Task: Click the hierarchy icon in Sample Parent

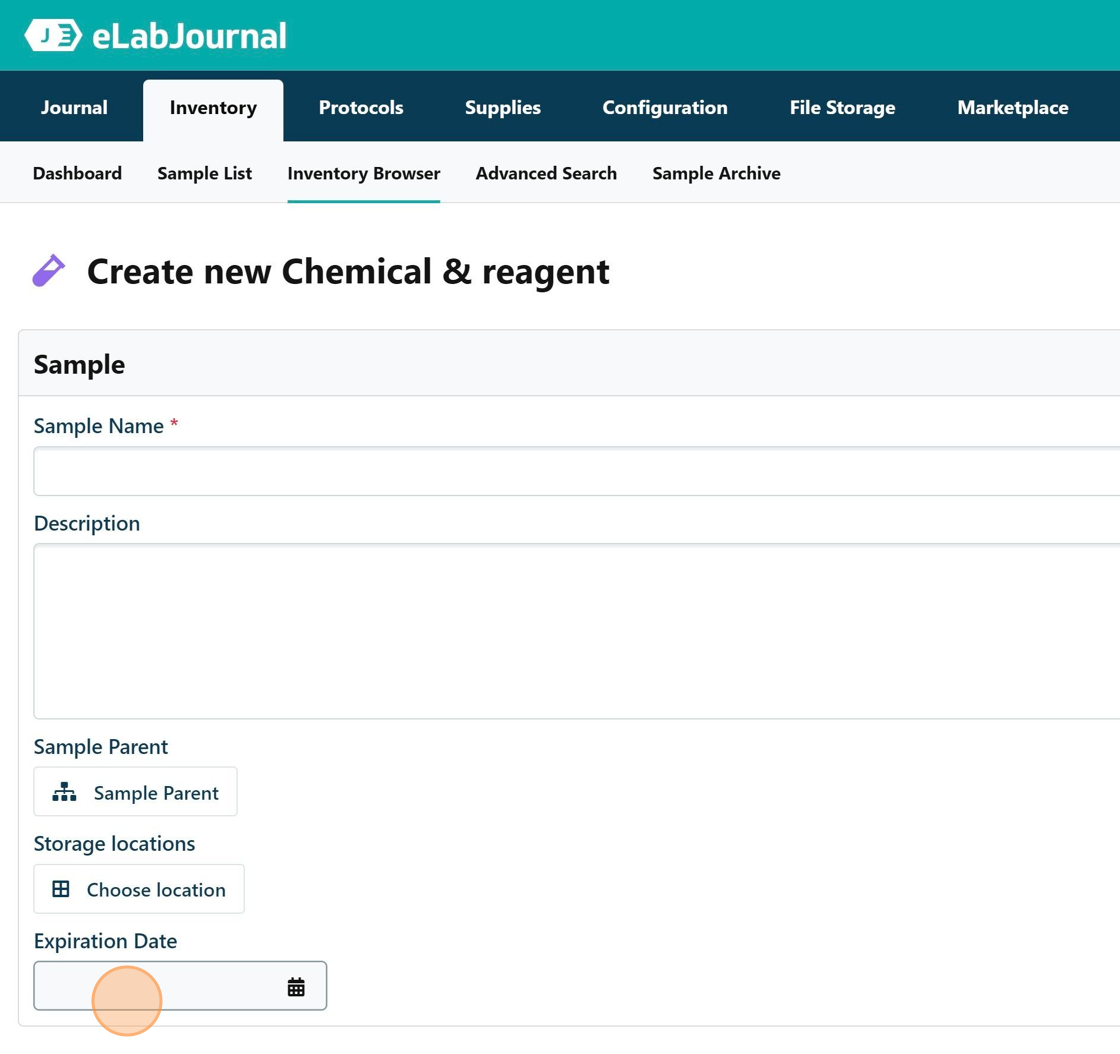Action: click(x=64, y=792)
